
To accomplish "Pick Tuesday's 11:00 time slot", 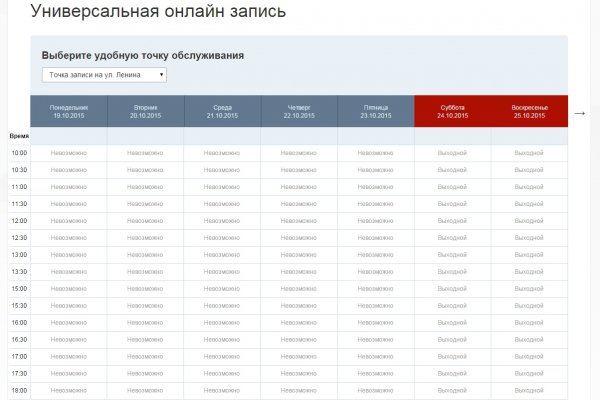I will [x=145, y=187].
